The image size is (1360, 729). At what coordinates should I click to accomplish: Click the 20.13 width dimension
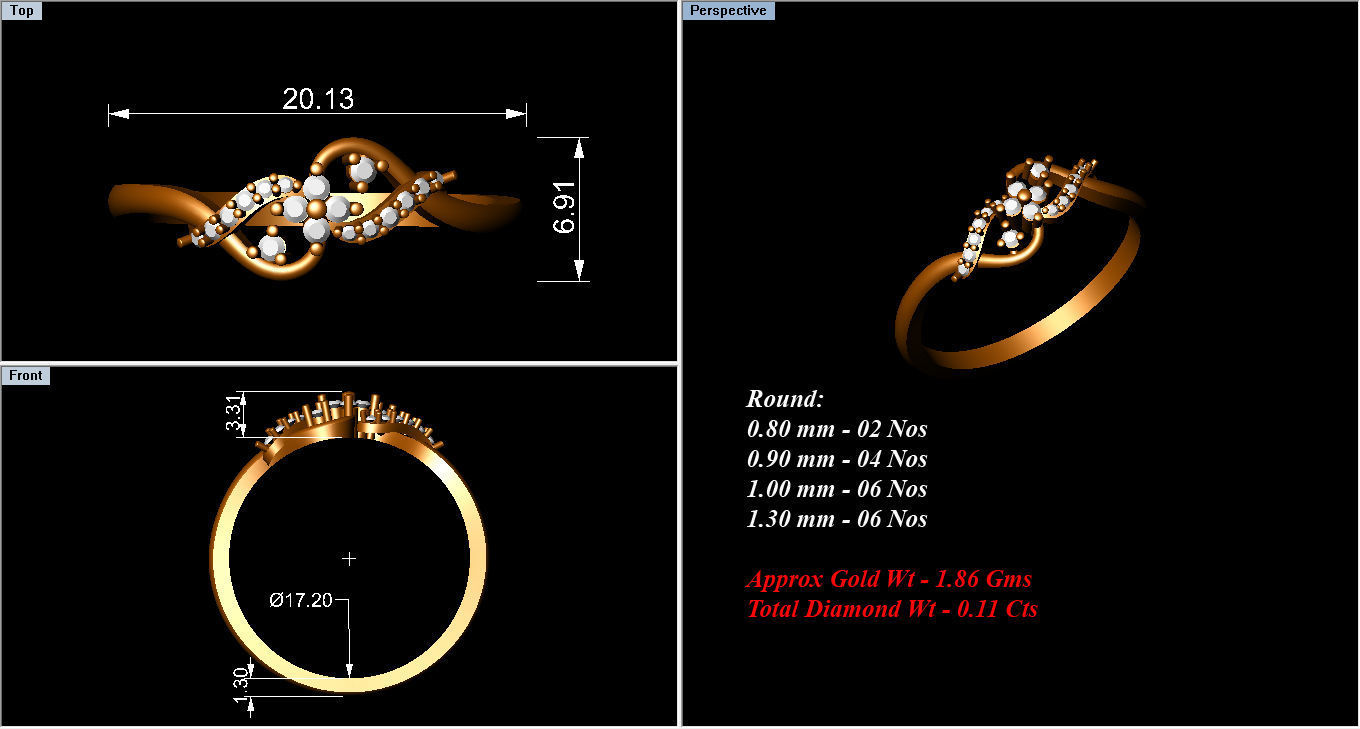[318, 99]
